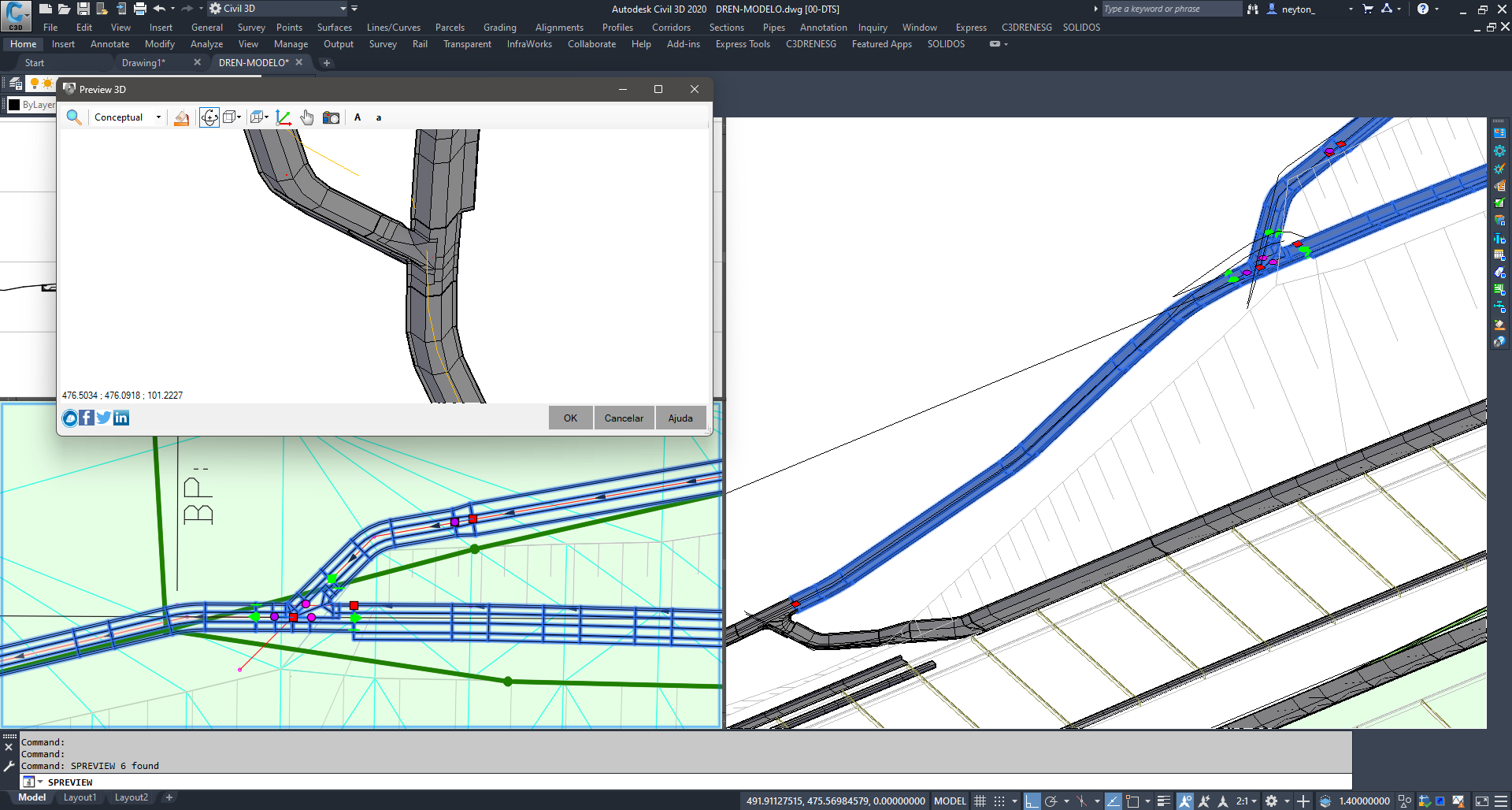Screen dimensions: 1512x810
Task: Select the zoom magnifier in Preview 3D toolbar
Action: pos(73,117)
